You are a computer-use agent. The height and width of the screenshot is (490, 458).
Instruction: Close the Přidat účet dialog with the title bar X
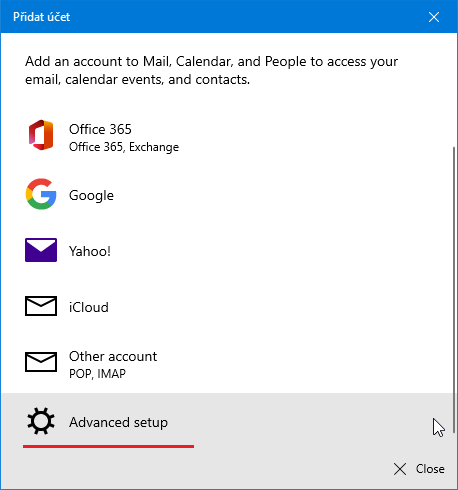point(434,17)
